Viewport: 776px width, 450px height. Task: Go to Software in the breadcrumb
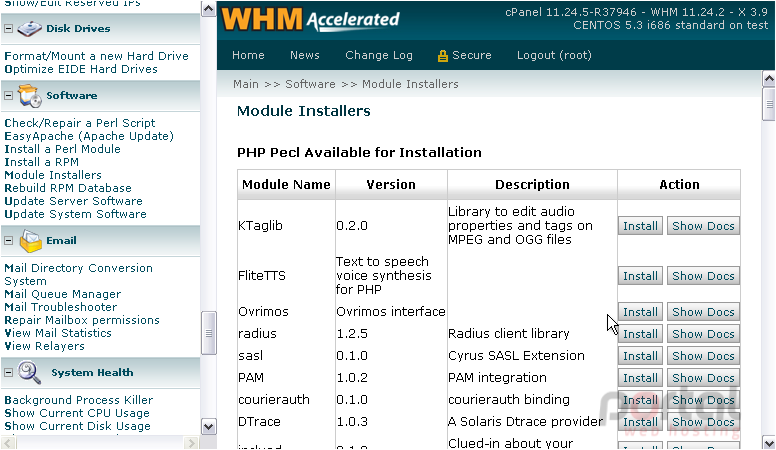click(310, 84)
